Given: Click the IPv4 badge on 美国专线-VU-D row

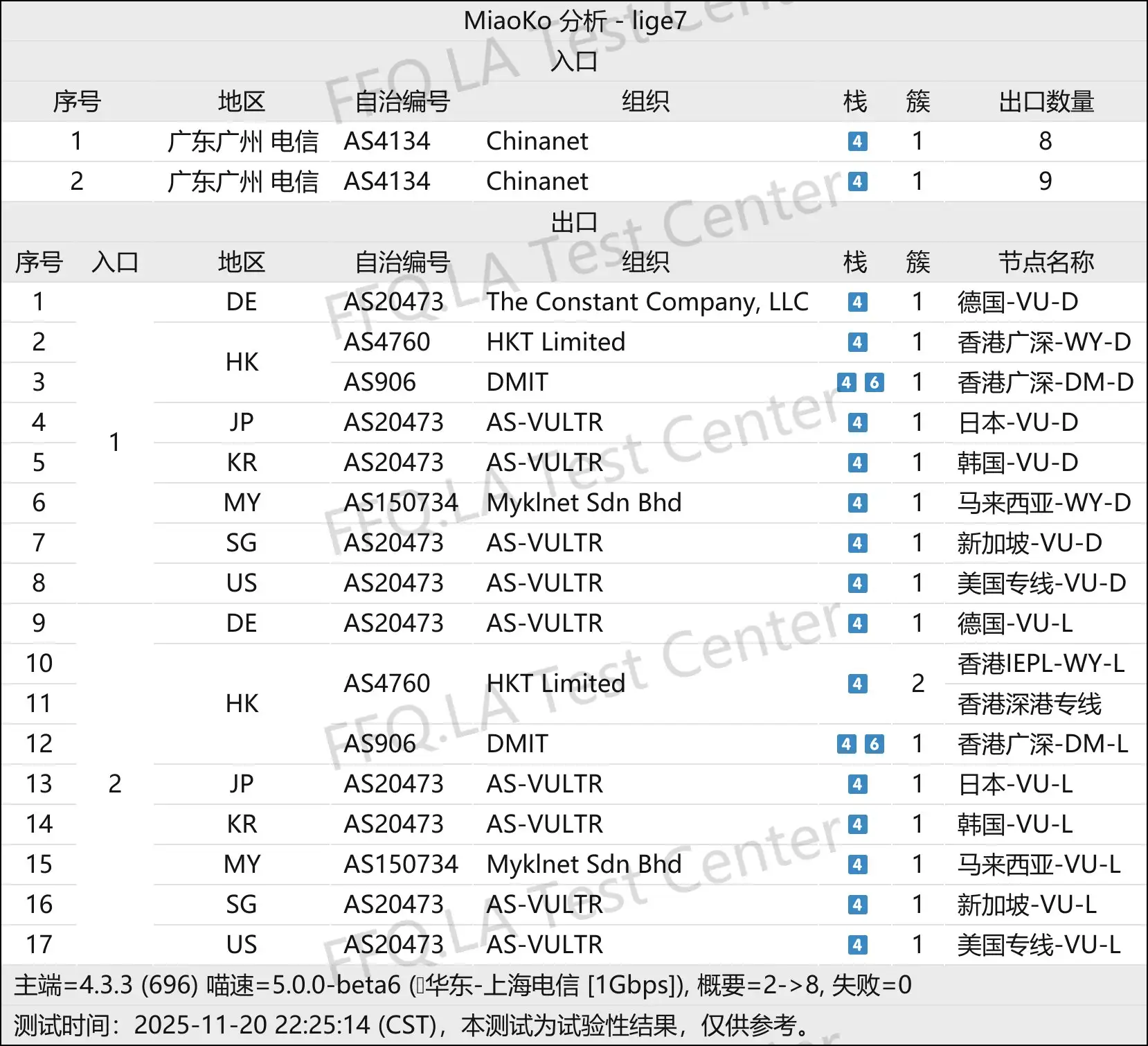Looking at the screenshot, I should pos(856,583).
